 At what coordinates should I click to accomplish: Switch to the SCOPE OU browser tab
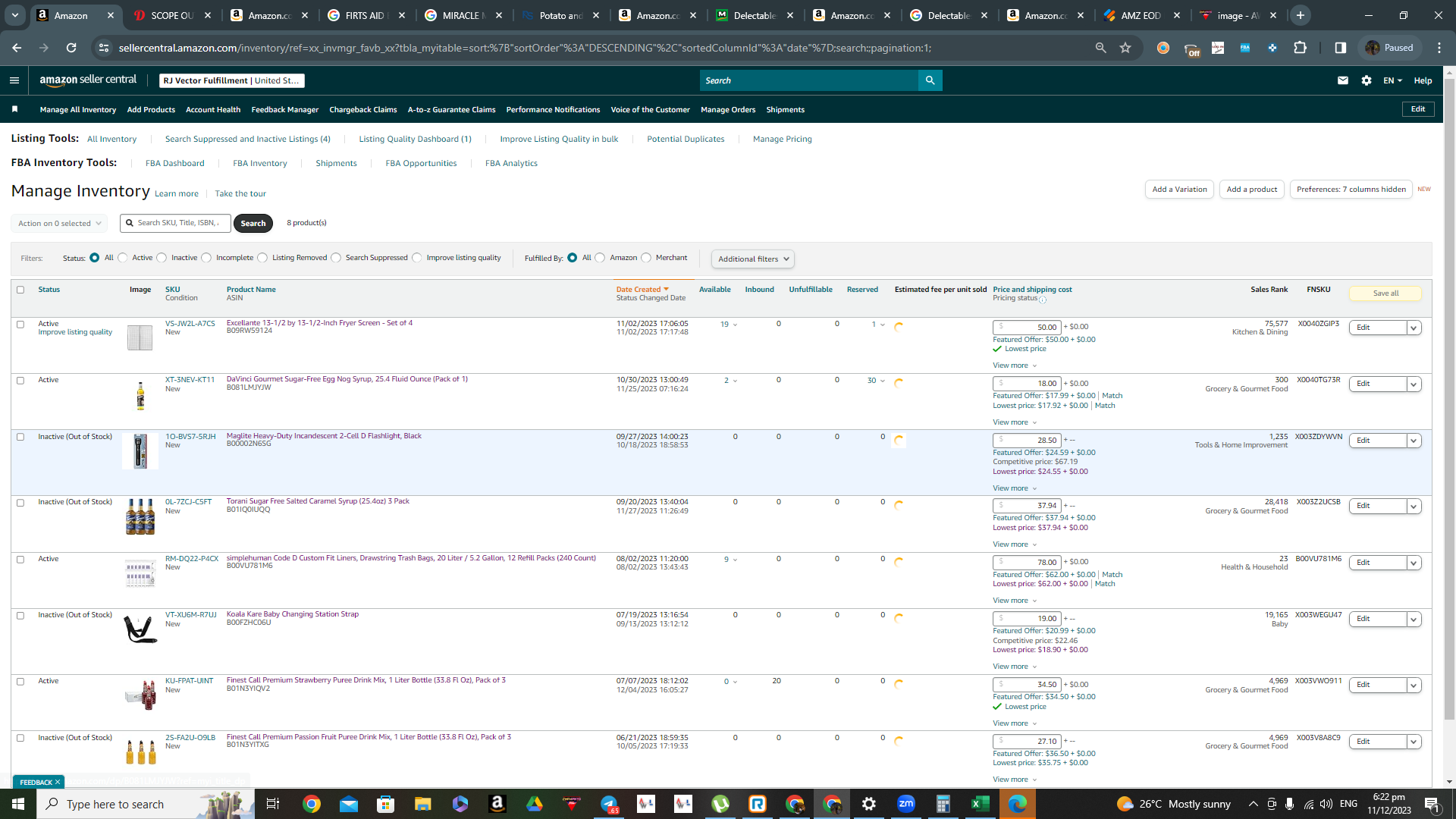[x=171, y=15]
